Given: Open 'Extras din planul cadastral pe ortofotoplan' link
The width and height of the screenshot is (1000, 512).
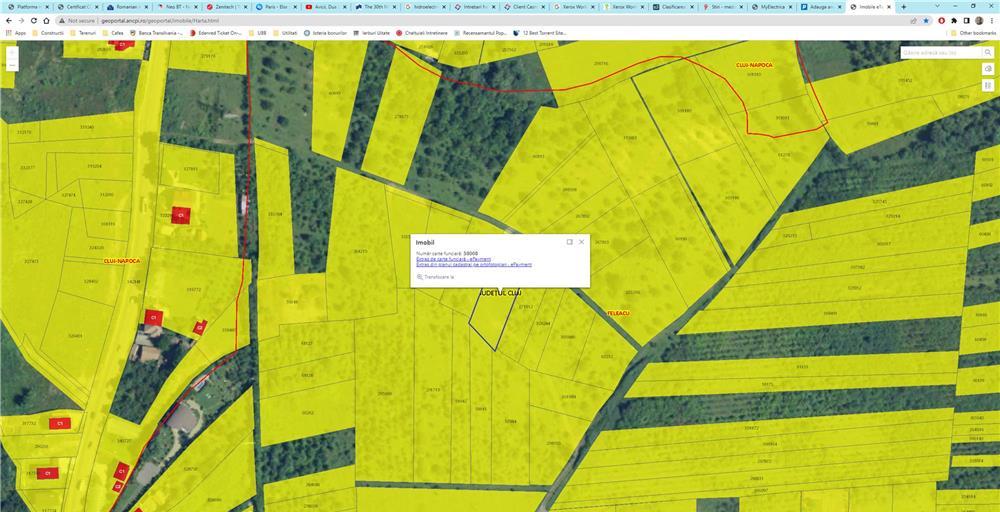Looking at the screenshot, I should tap(474, 264).
